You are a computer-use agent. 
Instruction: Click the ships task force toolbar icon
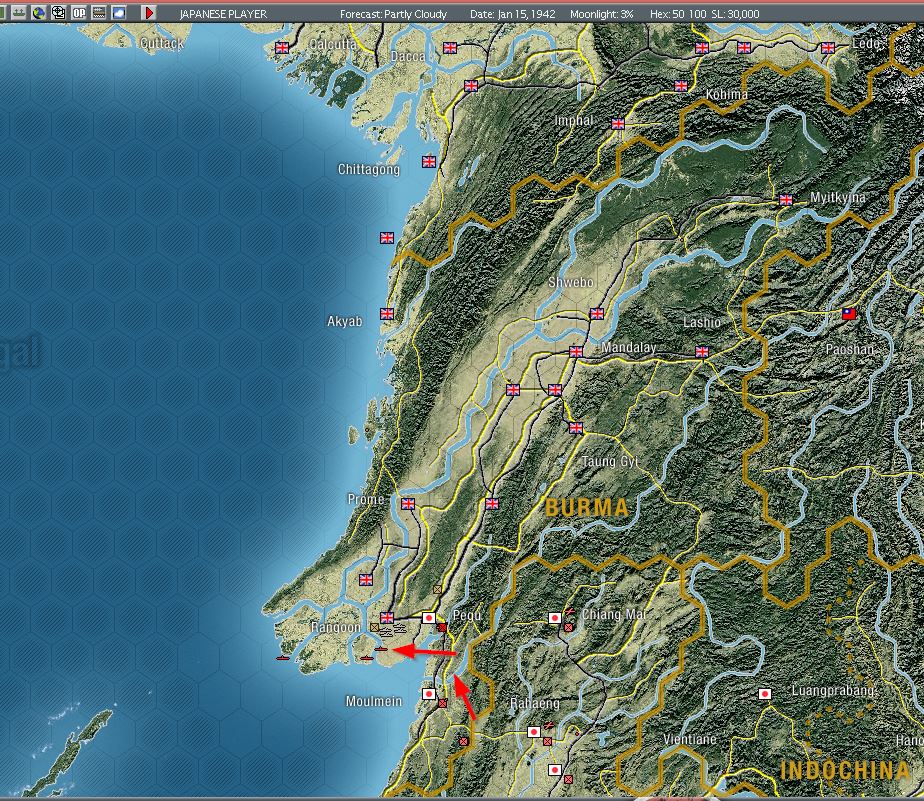coord(19,12)
